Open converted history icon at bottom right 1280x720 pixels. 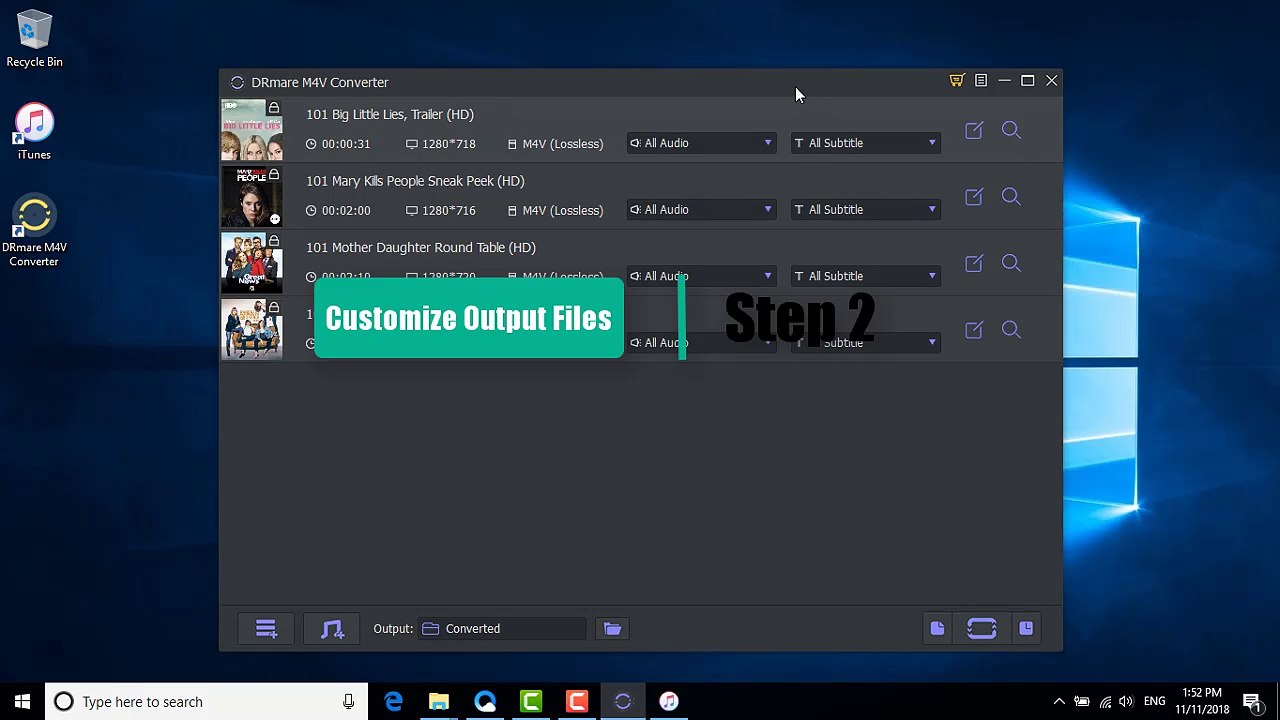point(1026,629)
